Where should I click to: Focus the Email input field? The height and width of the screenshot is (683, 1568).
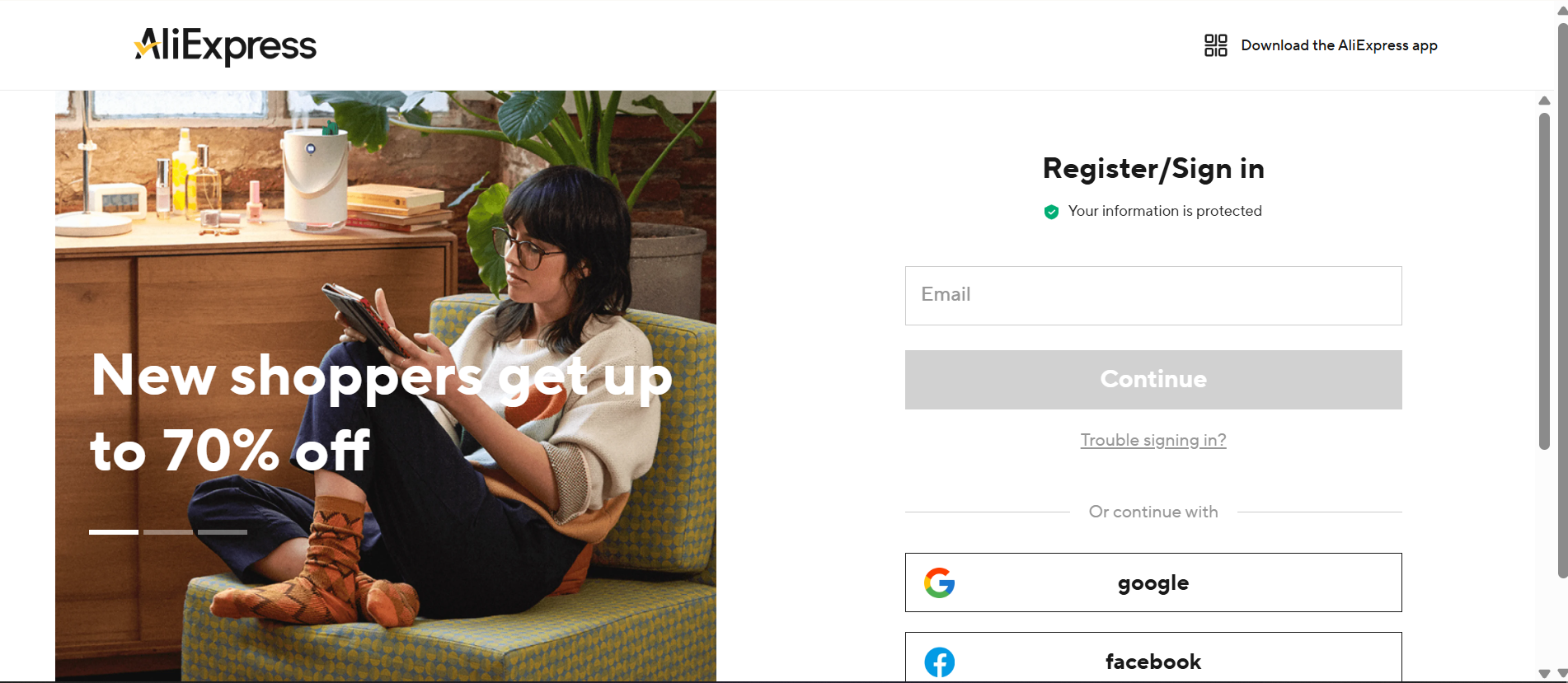(x=1153, y=295)
